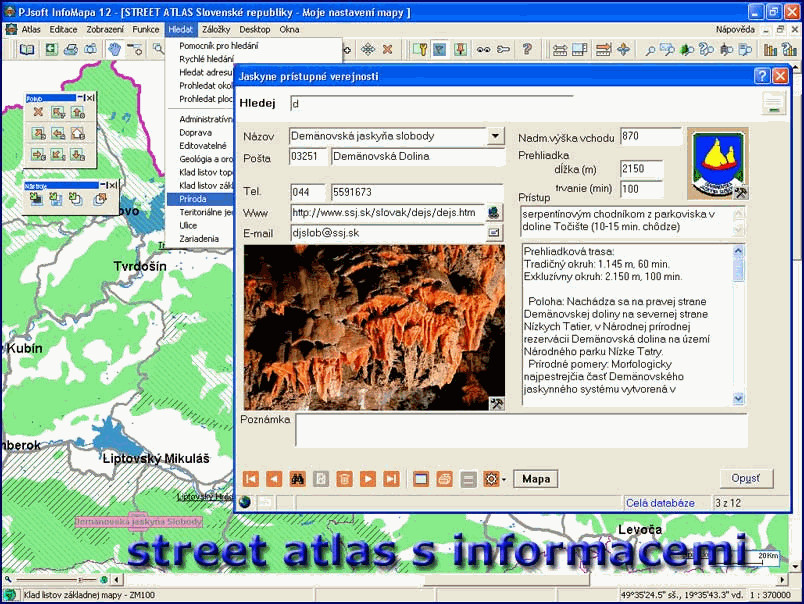804x604 pixels.
Task: Click the bar chart icon in the toolbar
Action: [770, 49]
